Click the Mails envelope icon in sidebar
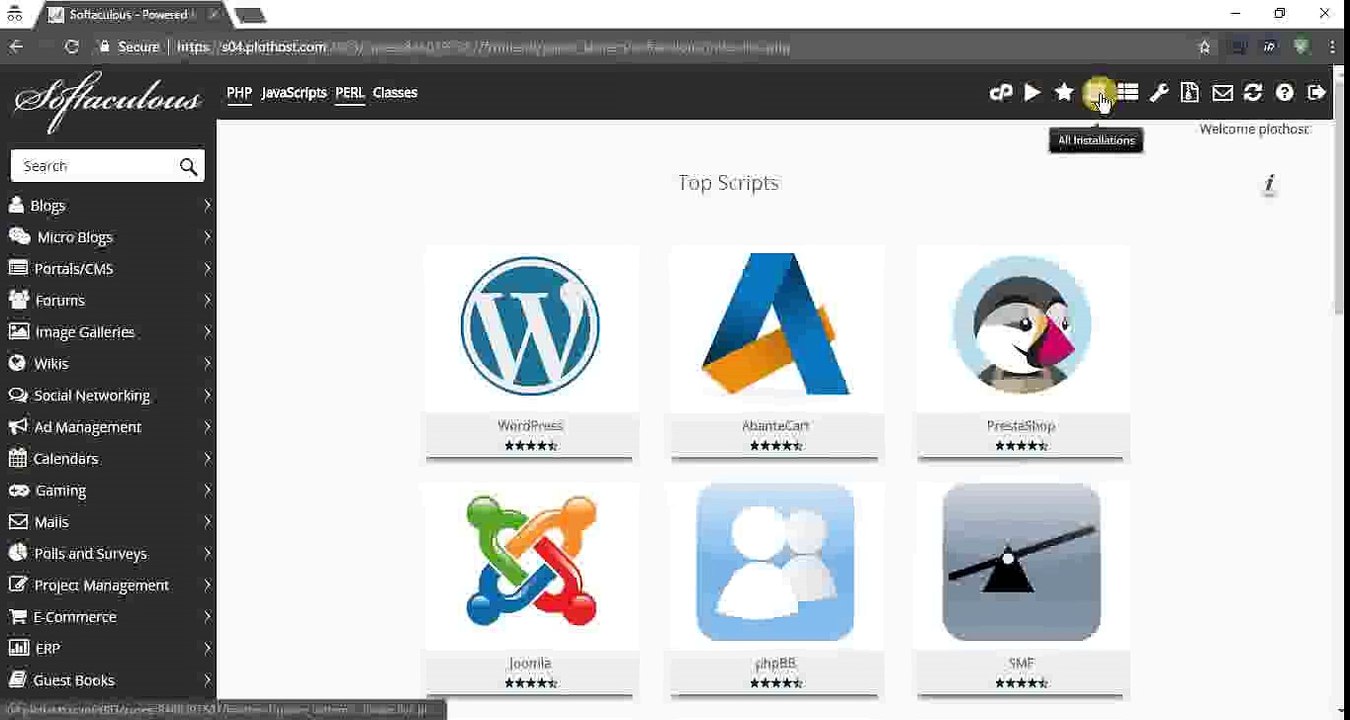Screen dimensions: 1350x720 (x=17, y=522)
